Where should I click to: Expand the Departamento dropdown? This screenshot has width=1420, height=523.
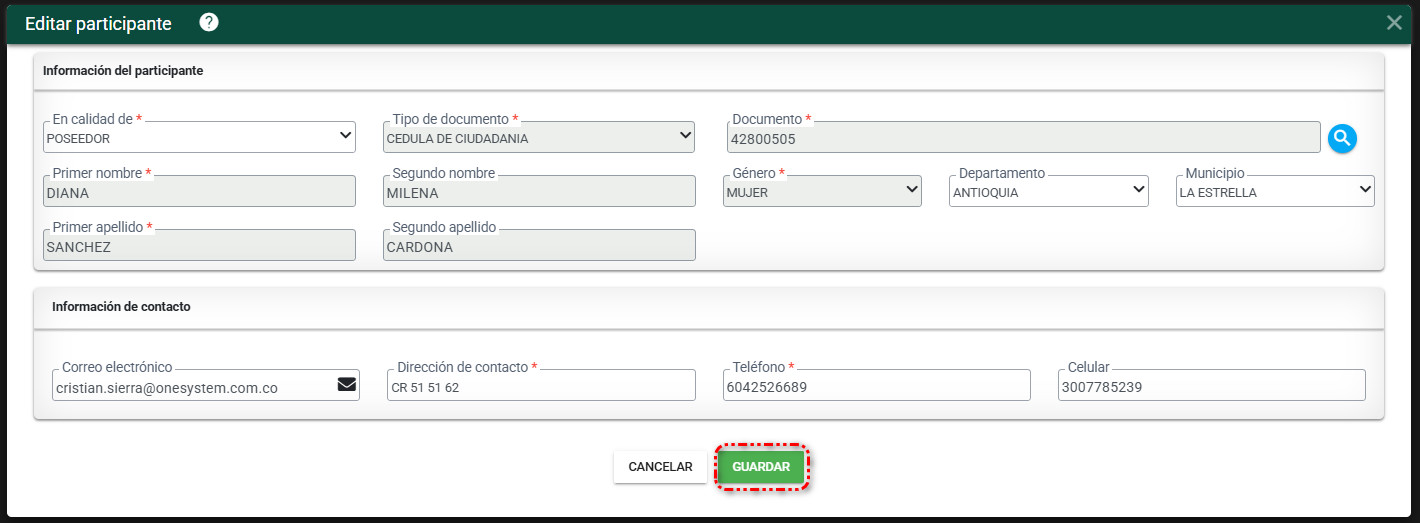coord(1048,191)
